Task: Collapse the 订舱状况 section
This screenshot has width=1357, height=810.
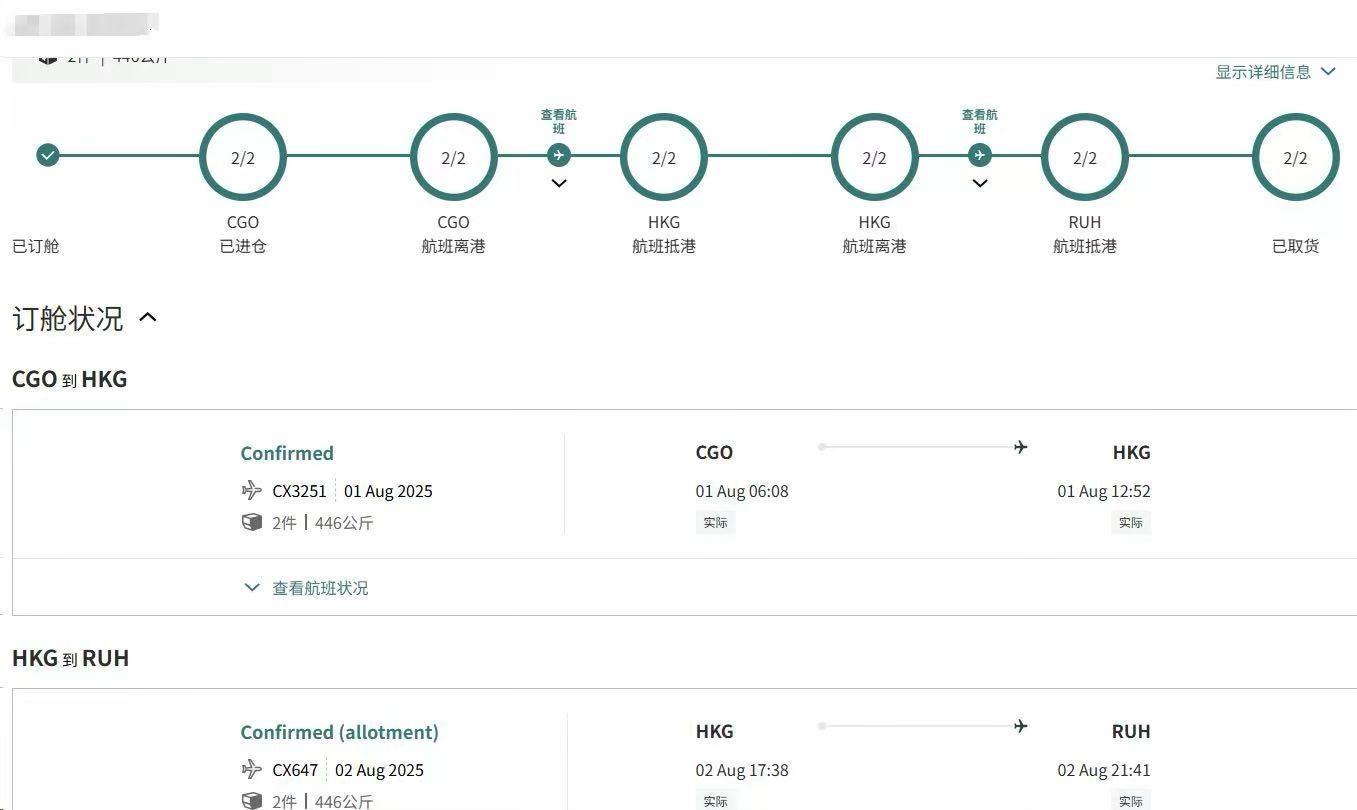Action: (x=148, y=318)
